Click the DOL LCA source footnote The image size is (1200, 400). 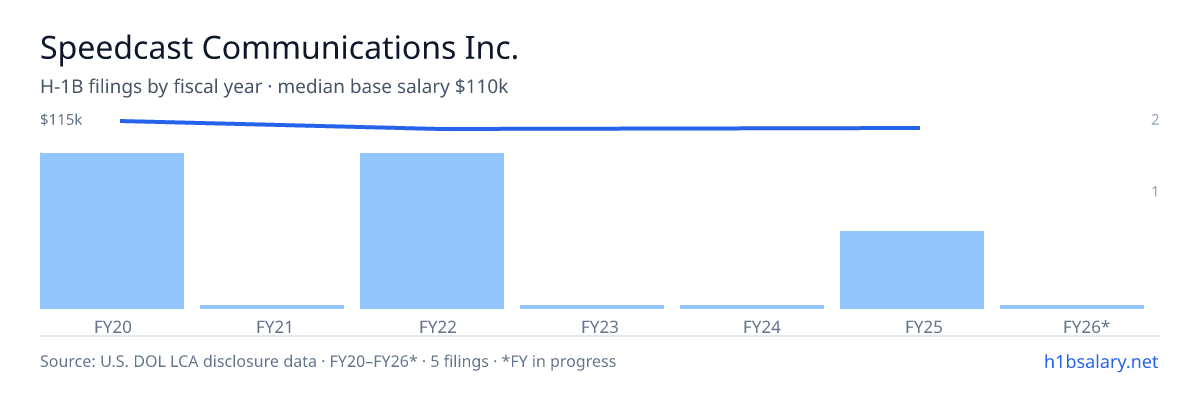(328, 361)
